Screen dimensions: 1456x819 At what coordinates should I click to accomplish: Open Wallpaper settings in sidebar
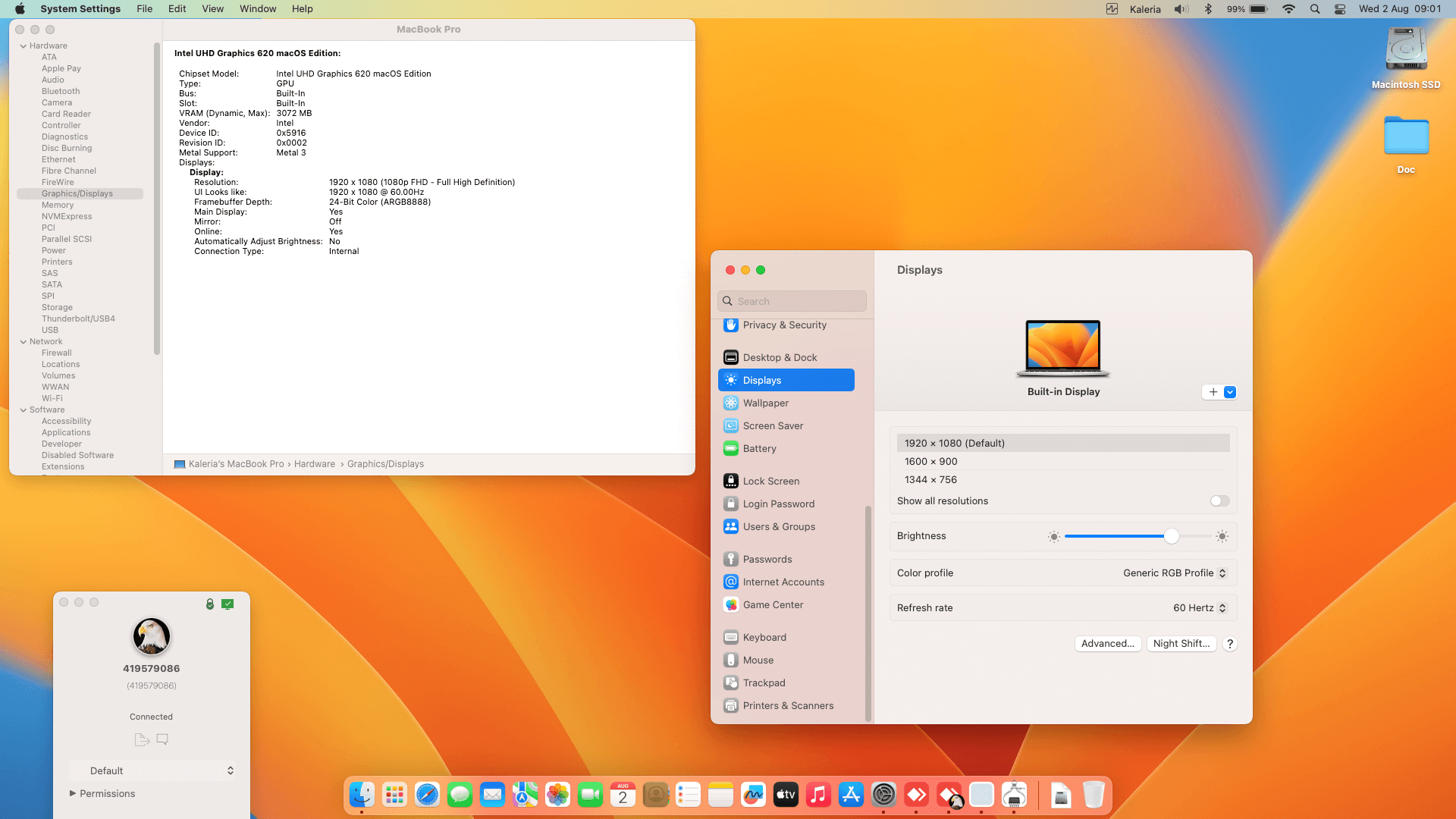[765, 403]
